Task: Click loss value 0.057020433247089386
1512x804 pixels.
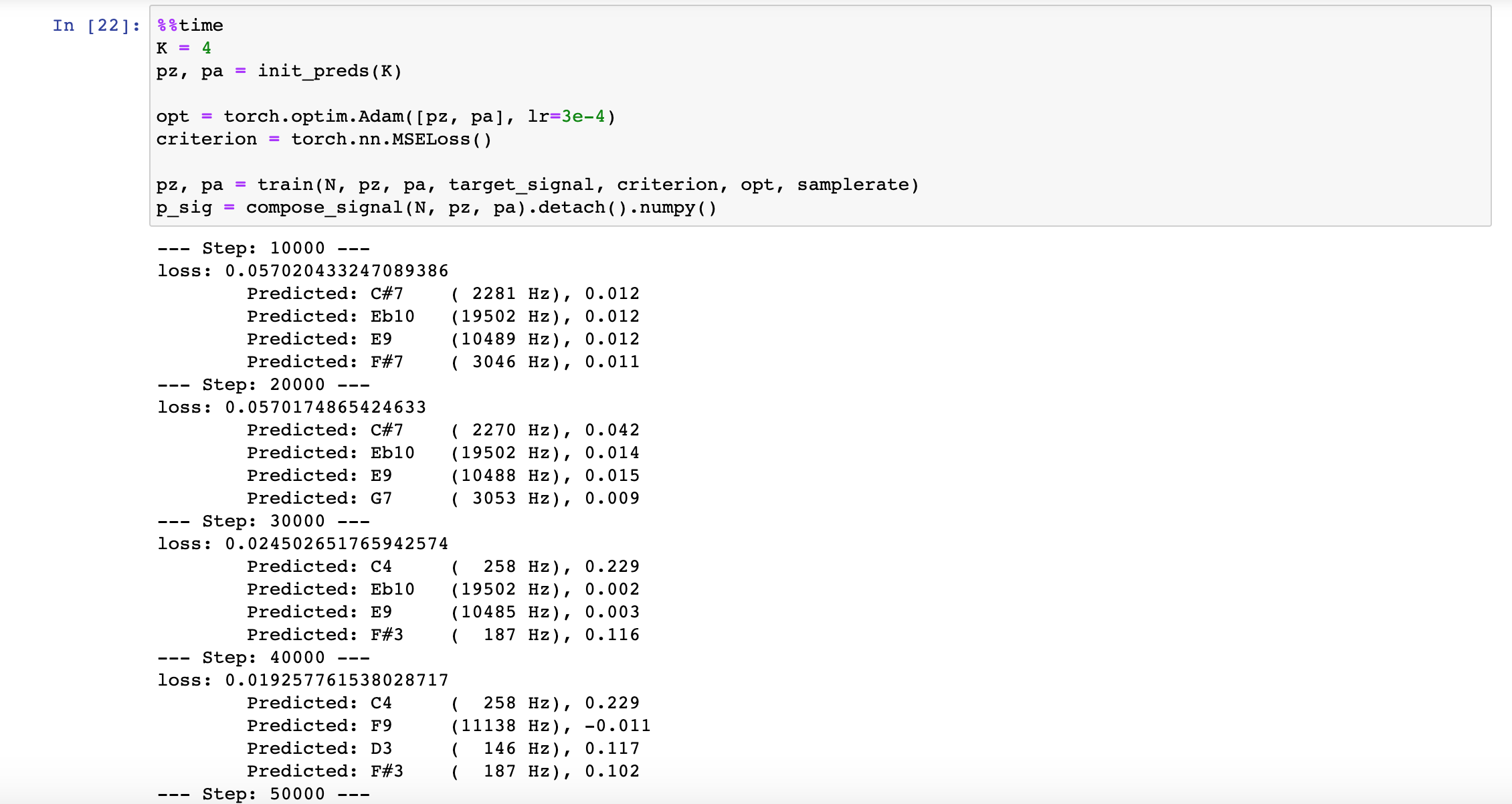Action: click(337, 271)
